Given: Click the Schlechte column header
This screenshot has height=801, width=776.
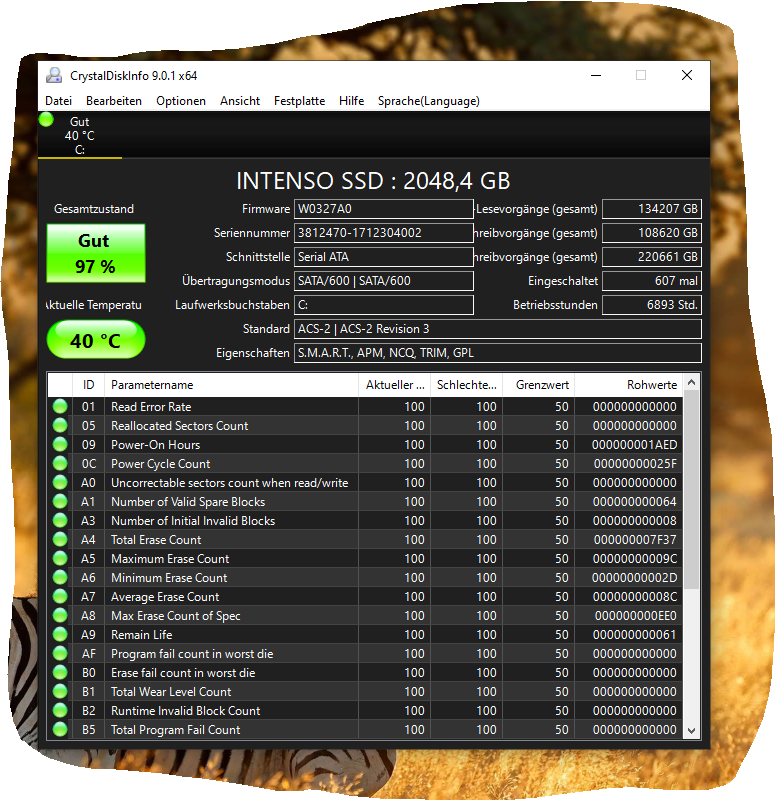Looking at the screenshot, I should [x=466, y=385].
